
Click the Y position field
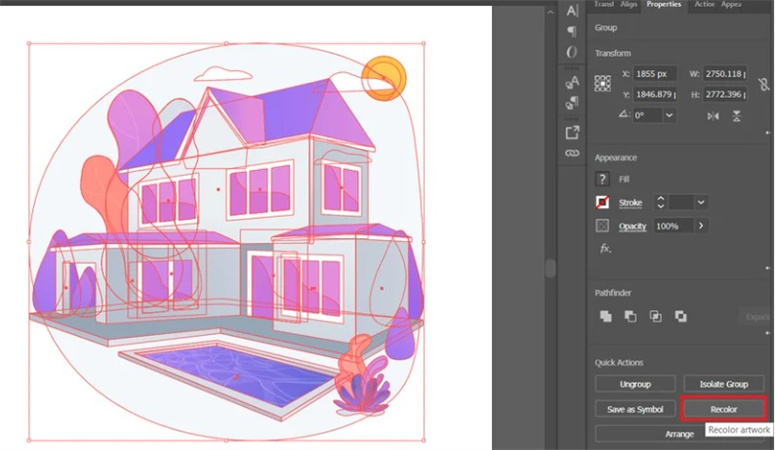coord(655,94)
